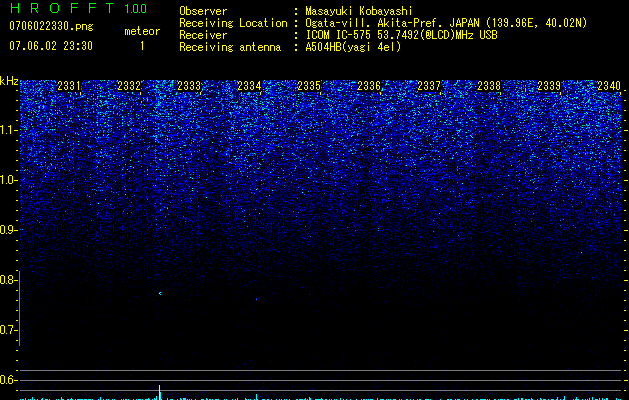Click the 2332 time marker

[x=129, y=86]
